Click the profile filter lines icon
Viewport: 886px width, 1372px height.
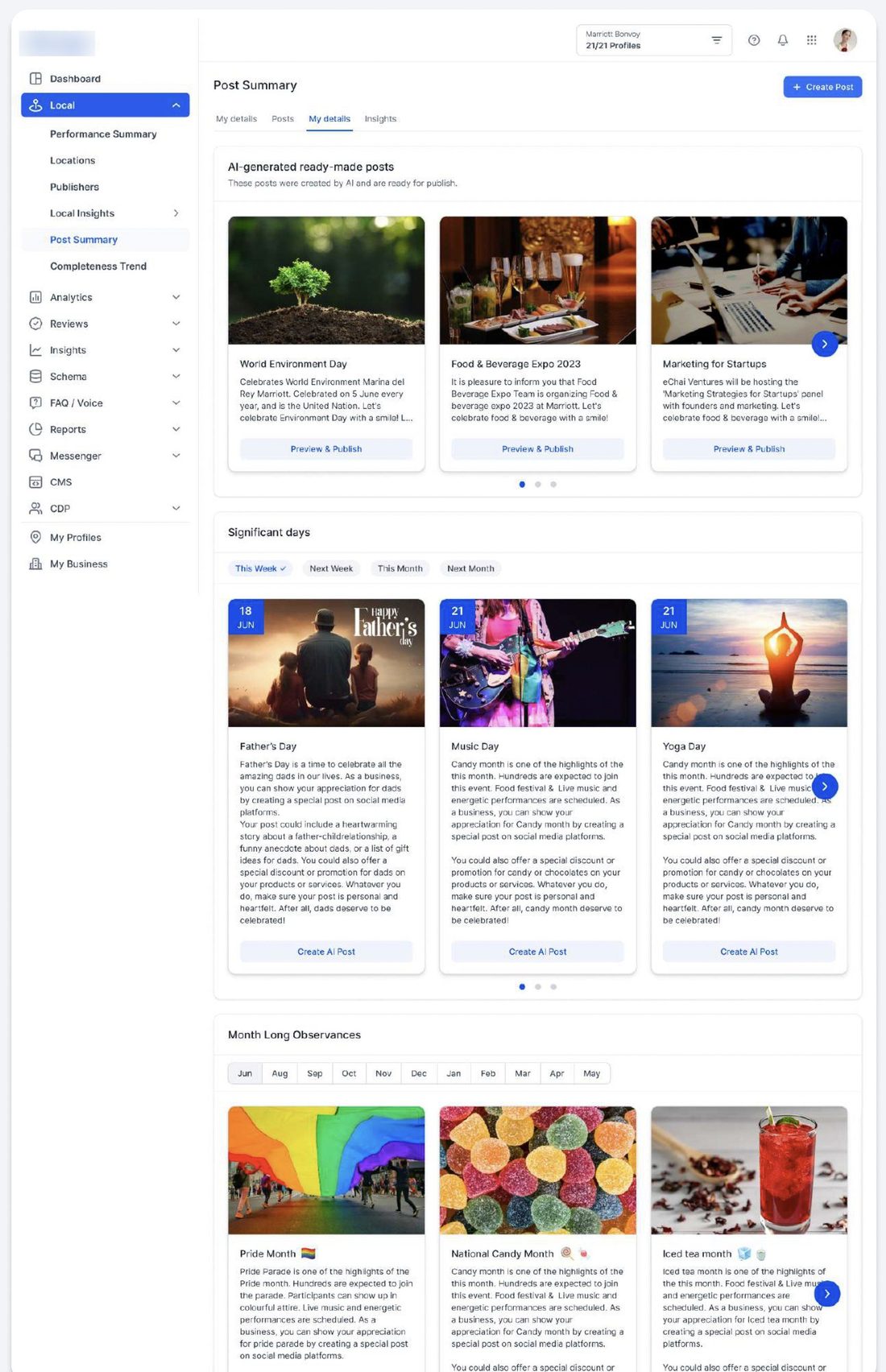[x=717, y=40]
